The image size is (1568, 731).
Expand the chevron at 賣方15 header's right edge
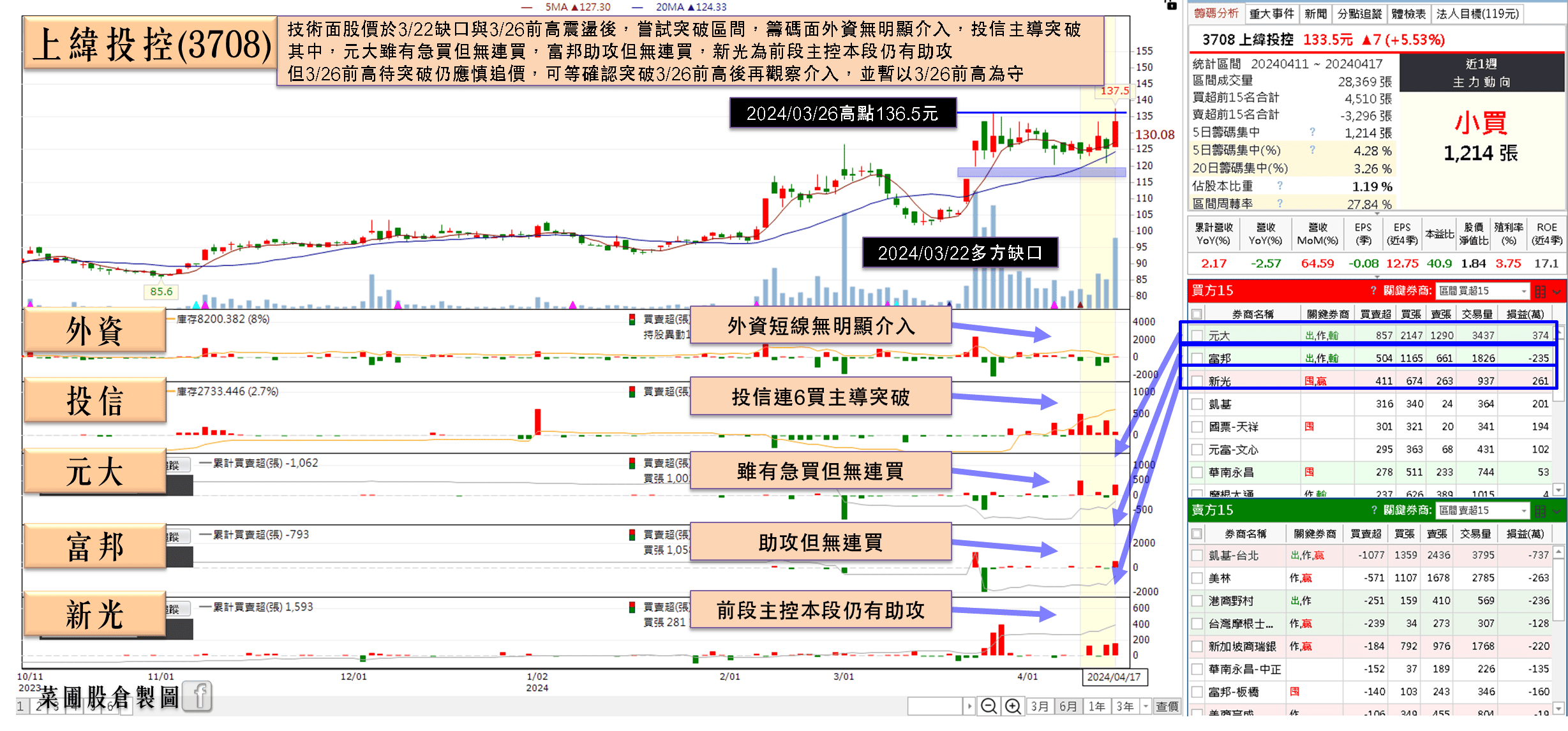point(1557,512)
